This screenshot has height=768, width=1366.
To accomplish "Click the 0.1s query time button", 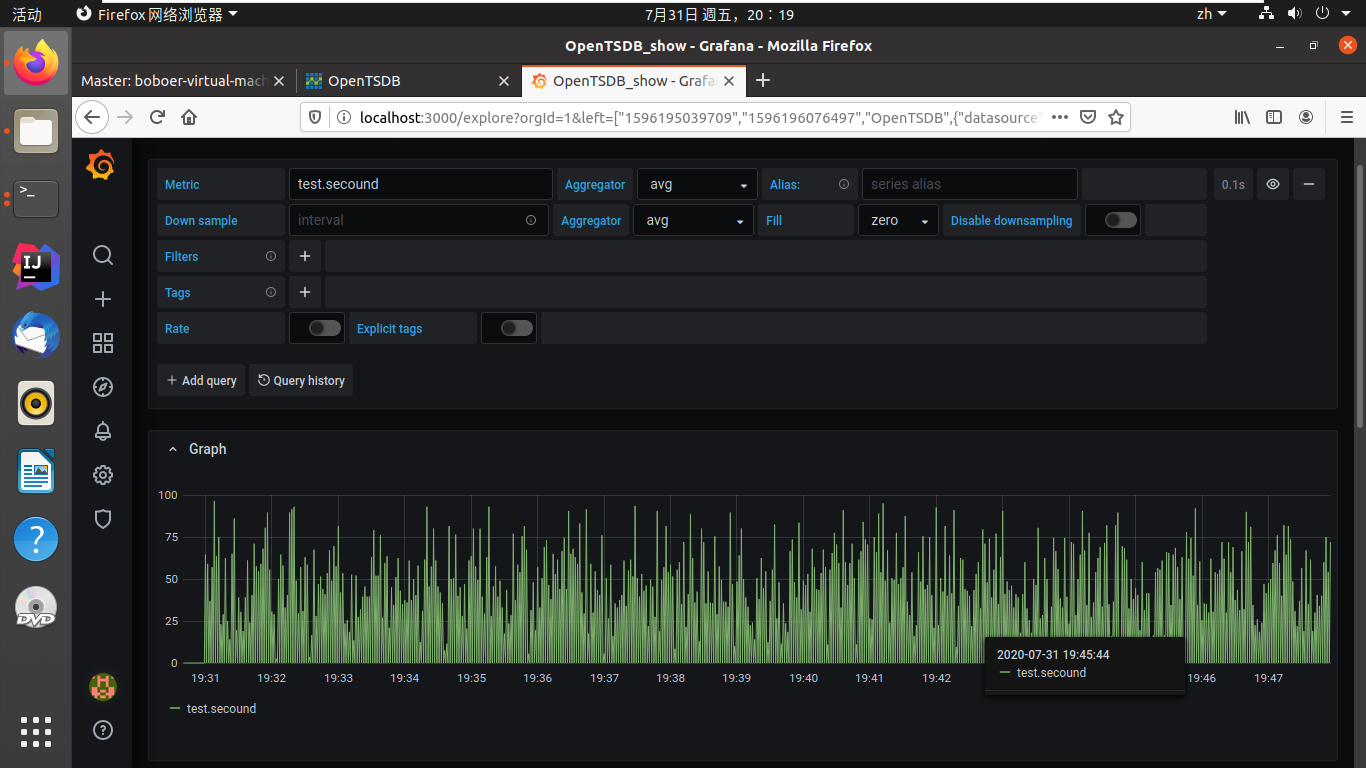I will (x=1233, y=184).
